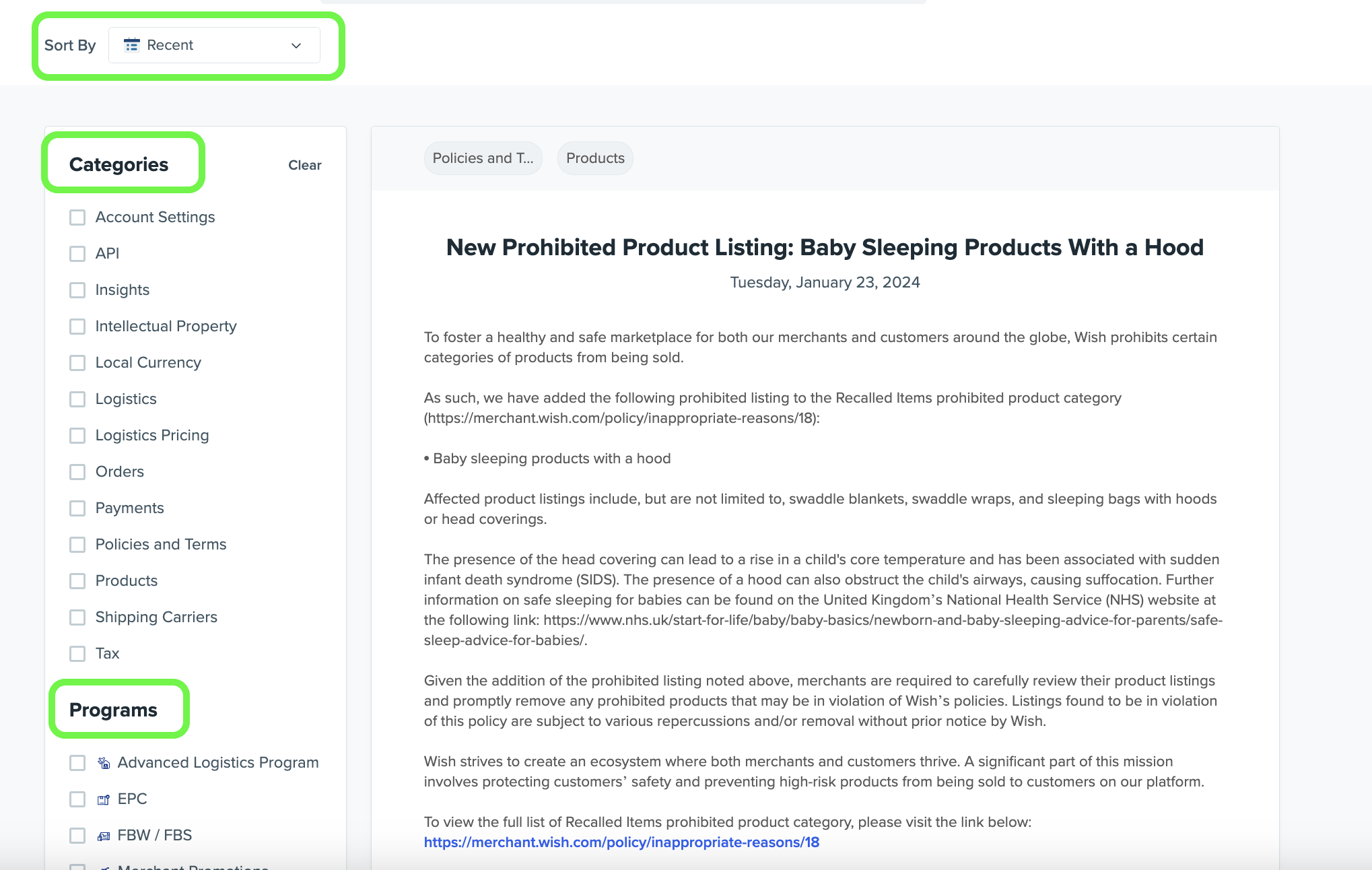
Task: Click the Advanced Logistics Program icon
Action: pos(104,763)
